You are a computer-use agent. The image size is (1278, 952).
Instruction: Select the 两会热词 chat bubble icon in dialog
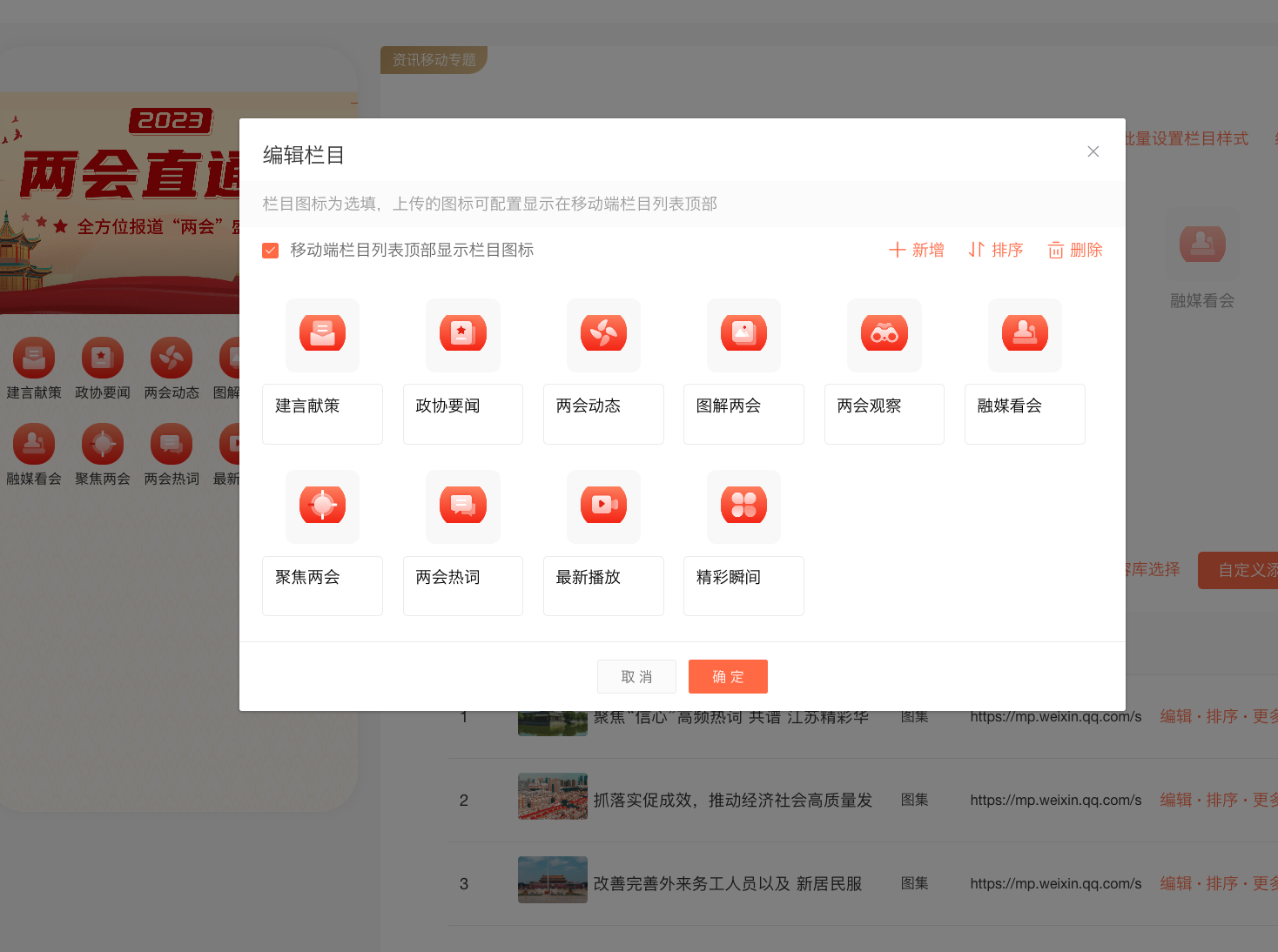click(x=462, y=505)
